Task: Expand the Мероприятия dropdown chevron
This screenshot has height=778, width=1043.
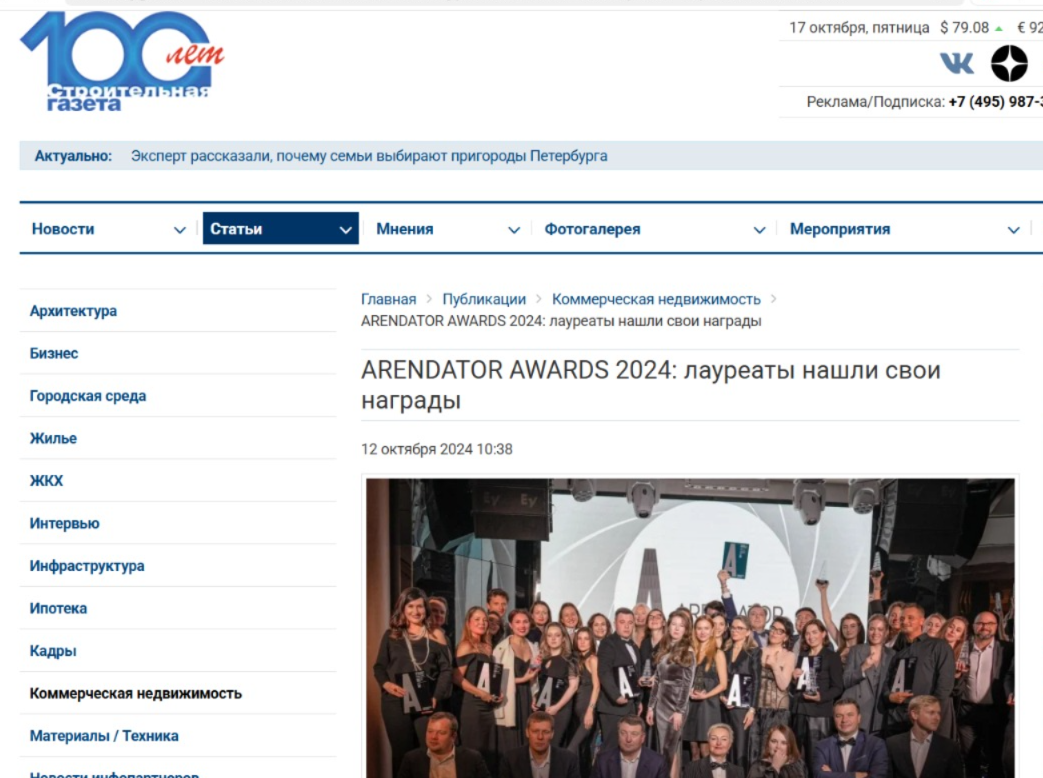Action: point(1013,230)
